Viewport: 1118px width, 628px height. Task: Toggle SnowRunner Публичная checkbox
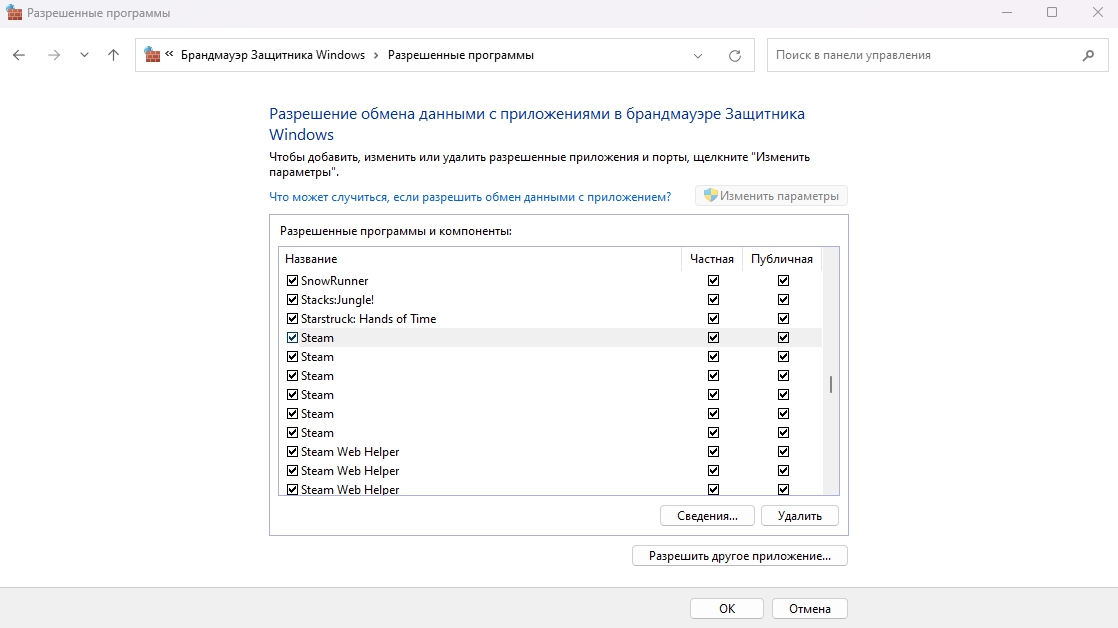[783, 281]
